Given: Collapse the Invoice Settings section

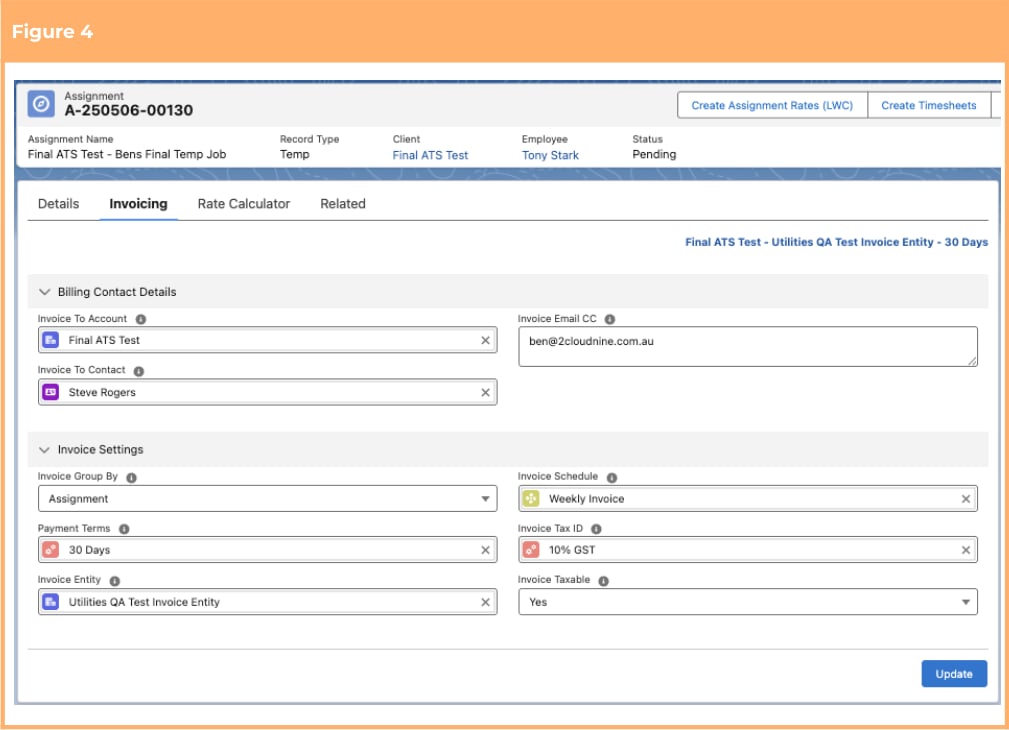Looking at the screenshot, I should pos(44,449).
